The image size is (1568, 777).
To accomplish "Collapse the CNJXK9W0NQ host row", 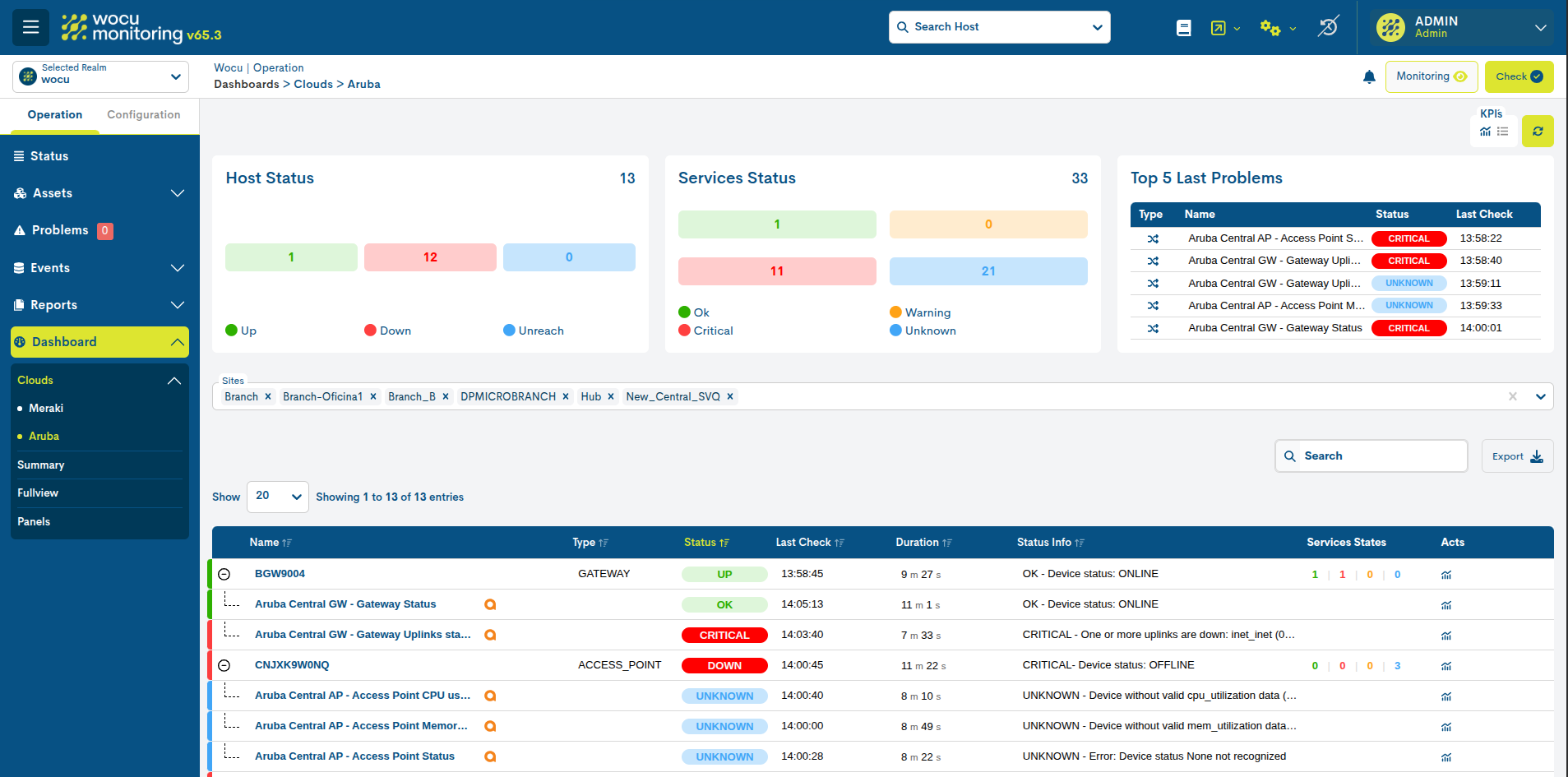I will click(x=224, y=665).
